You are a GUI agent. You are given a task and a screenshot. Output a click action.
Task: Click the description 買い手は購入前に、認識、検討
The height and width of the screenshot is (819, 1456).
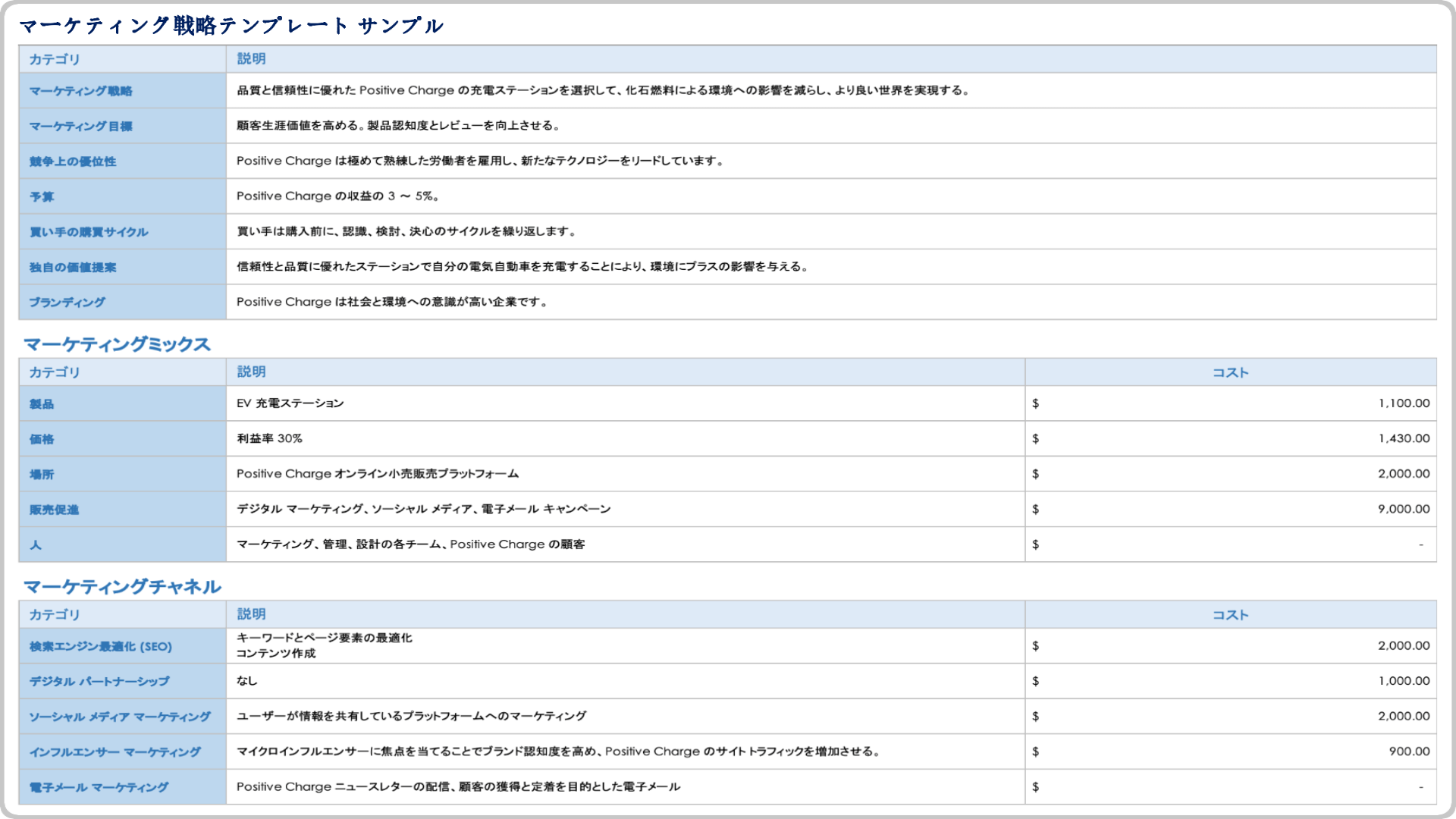pyautogui.click(x=406, y=231)
